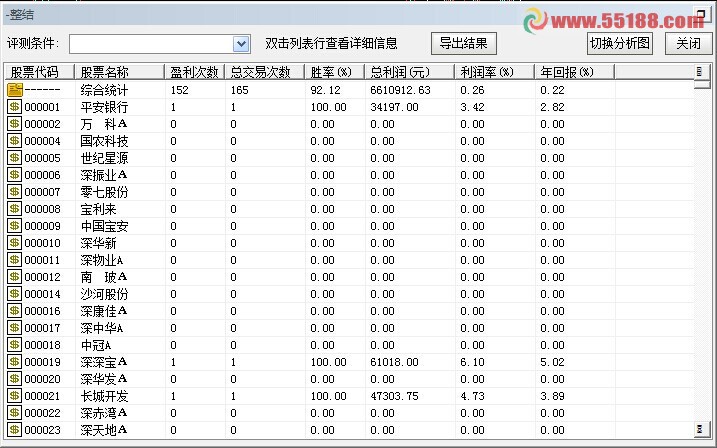Click the dollar icon next to 000001
Image resolution: width=717 pixels, height=448 pixels.
pyautogui.click(x=15, y=107)
